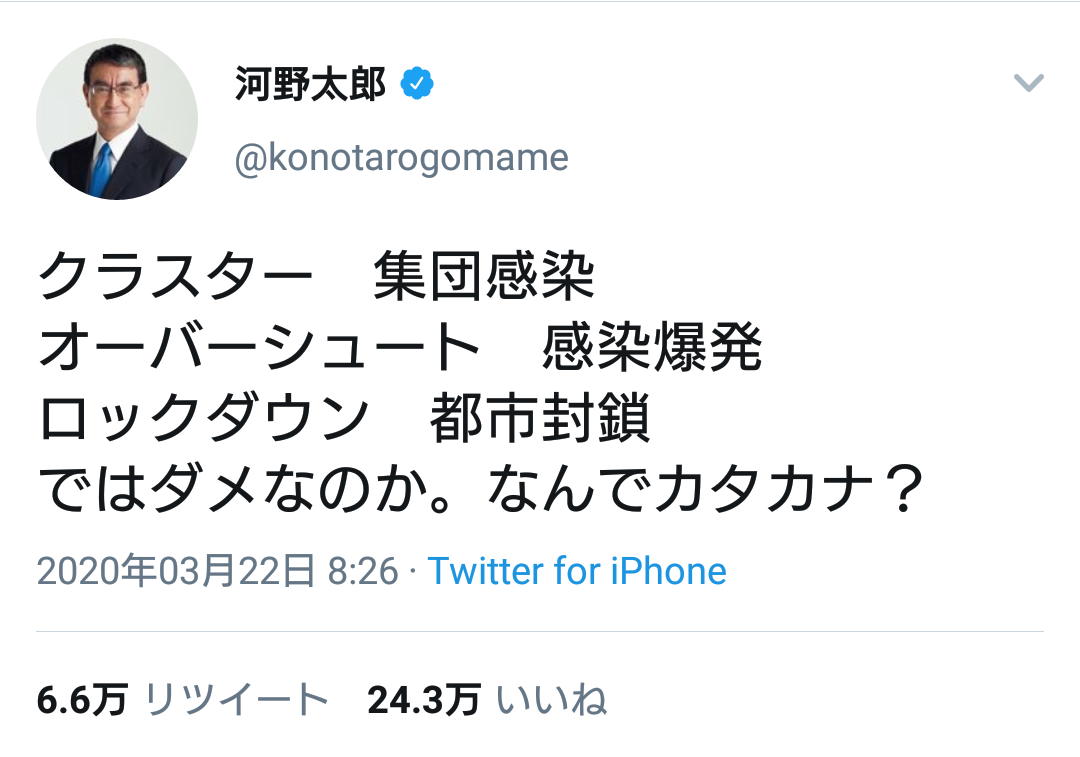Click the 2020年03月22日 8:26 timestamp
The image size is (1080, 757).
pos(217,571)
